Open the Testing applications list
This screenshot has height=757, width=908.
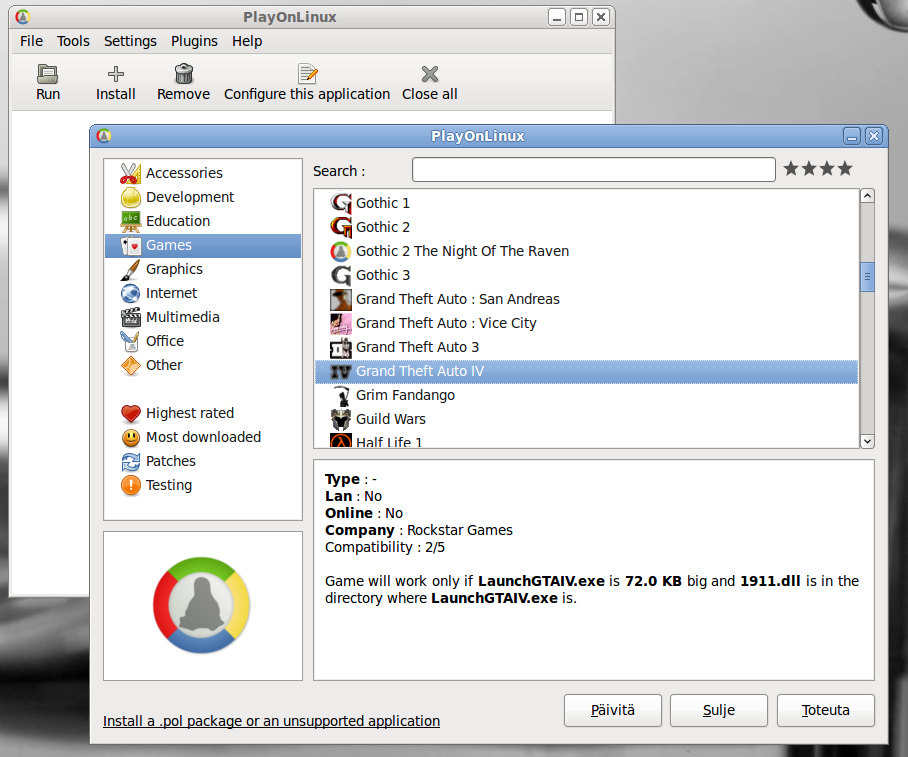(x=168, y=485)
